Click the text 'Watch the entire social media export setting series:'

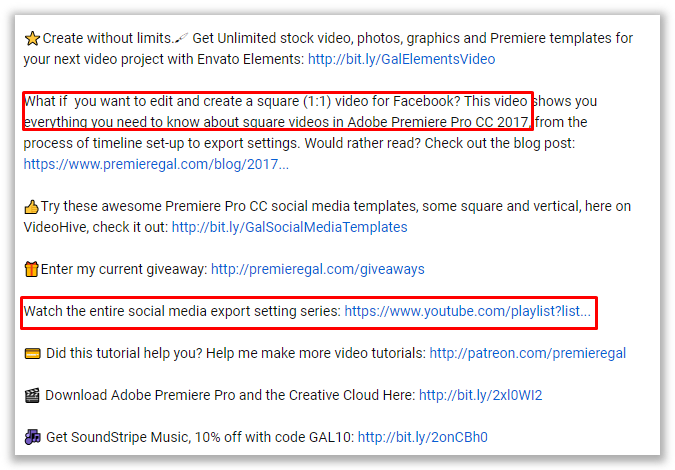182,311
